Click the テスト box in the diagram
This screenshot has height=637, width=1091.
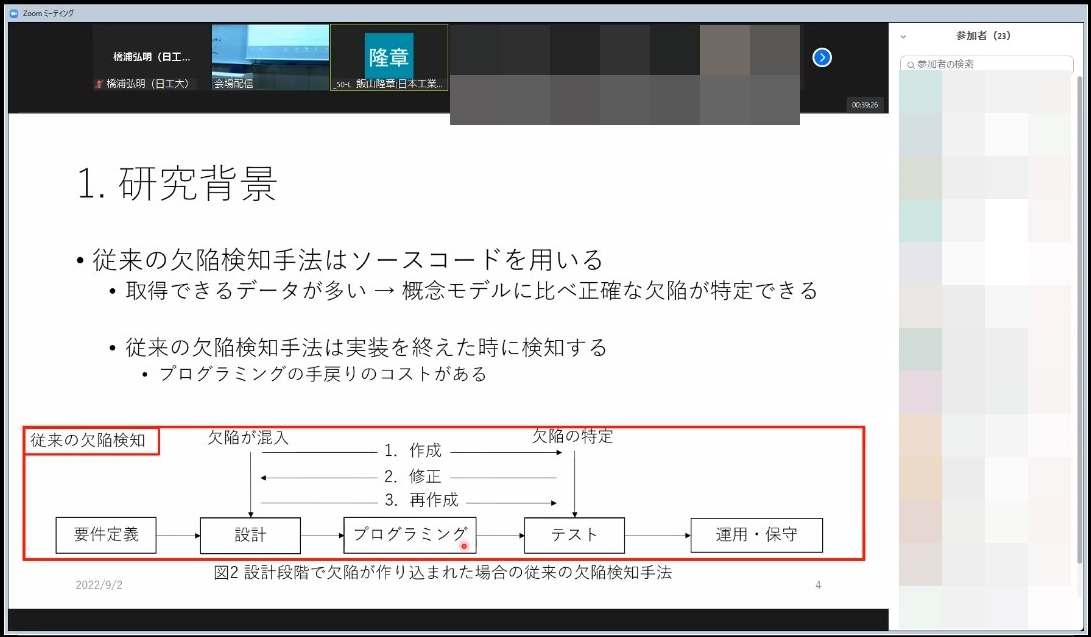click(x=574, y=535)
